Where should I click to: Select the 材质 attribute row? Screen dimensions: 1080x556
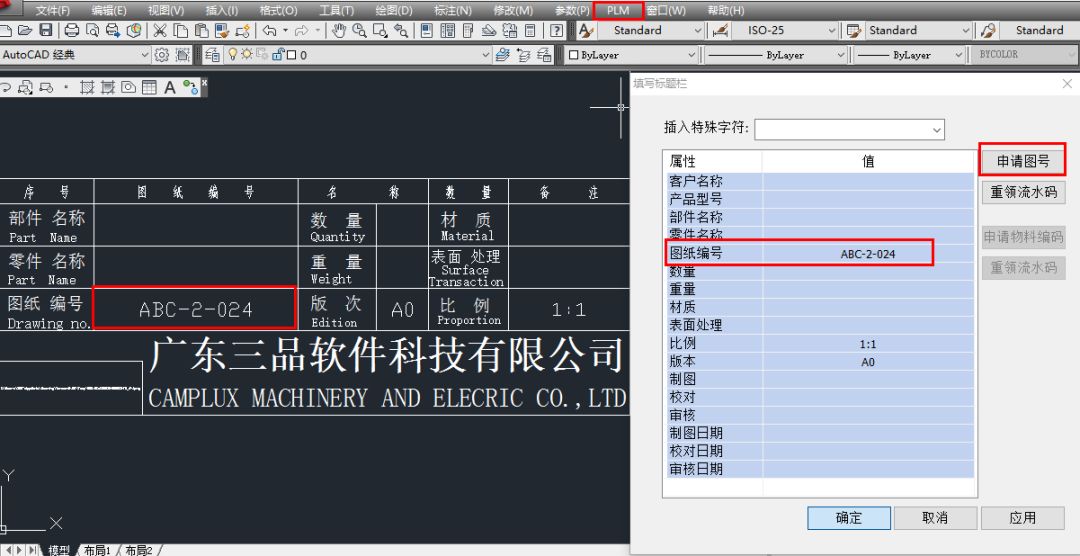tap(818, 307)
